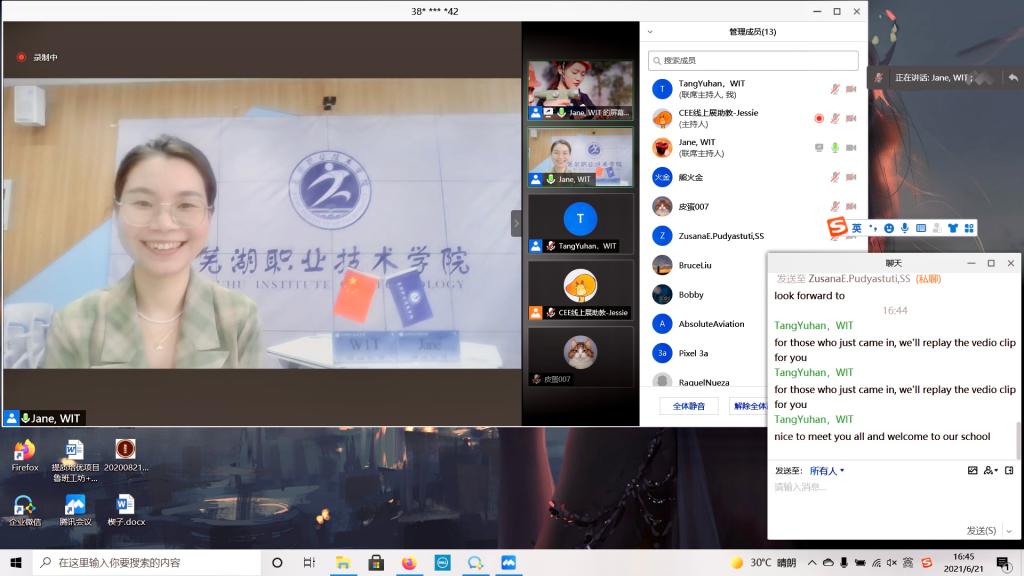Collapse the 管理成员 panel chevron

click(x=650, y=32)
